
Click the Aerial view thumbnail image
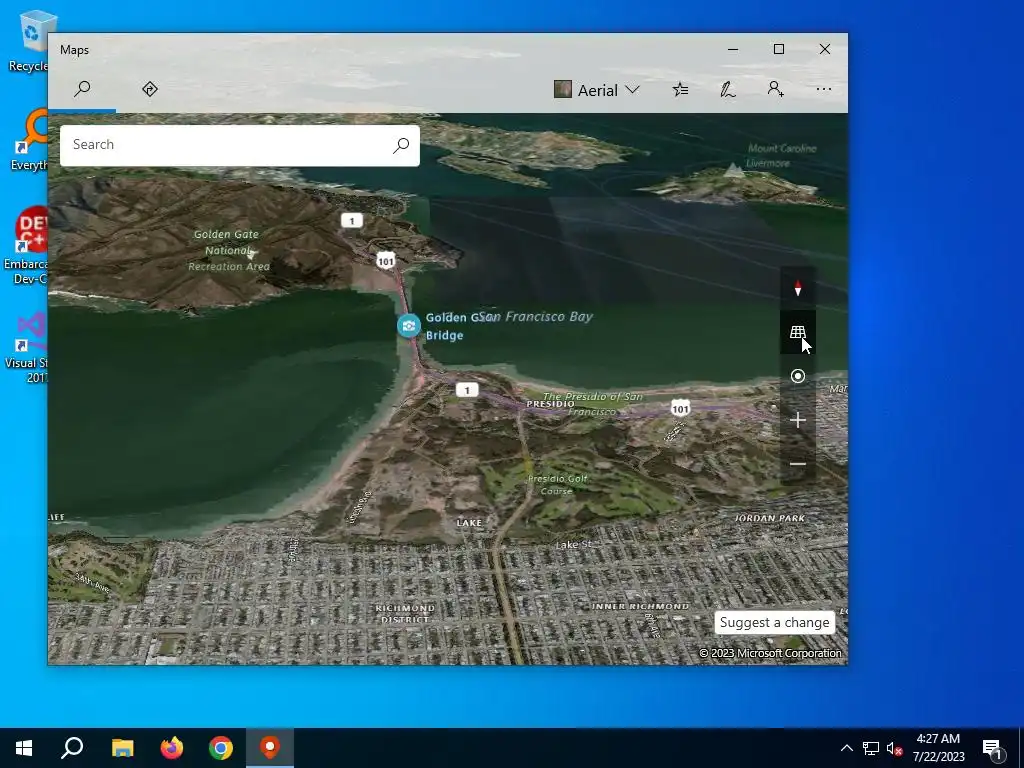[562, 89]
